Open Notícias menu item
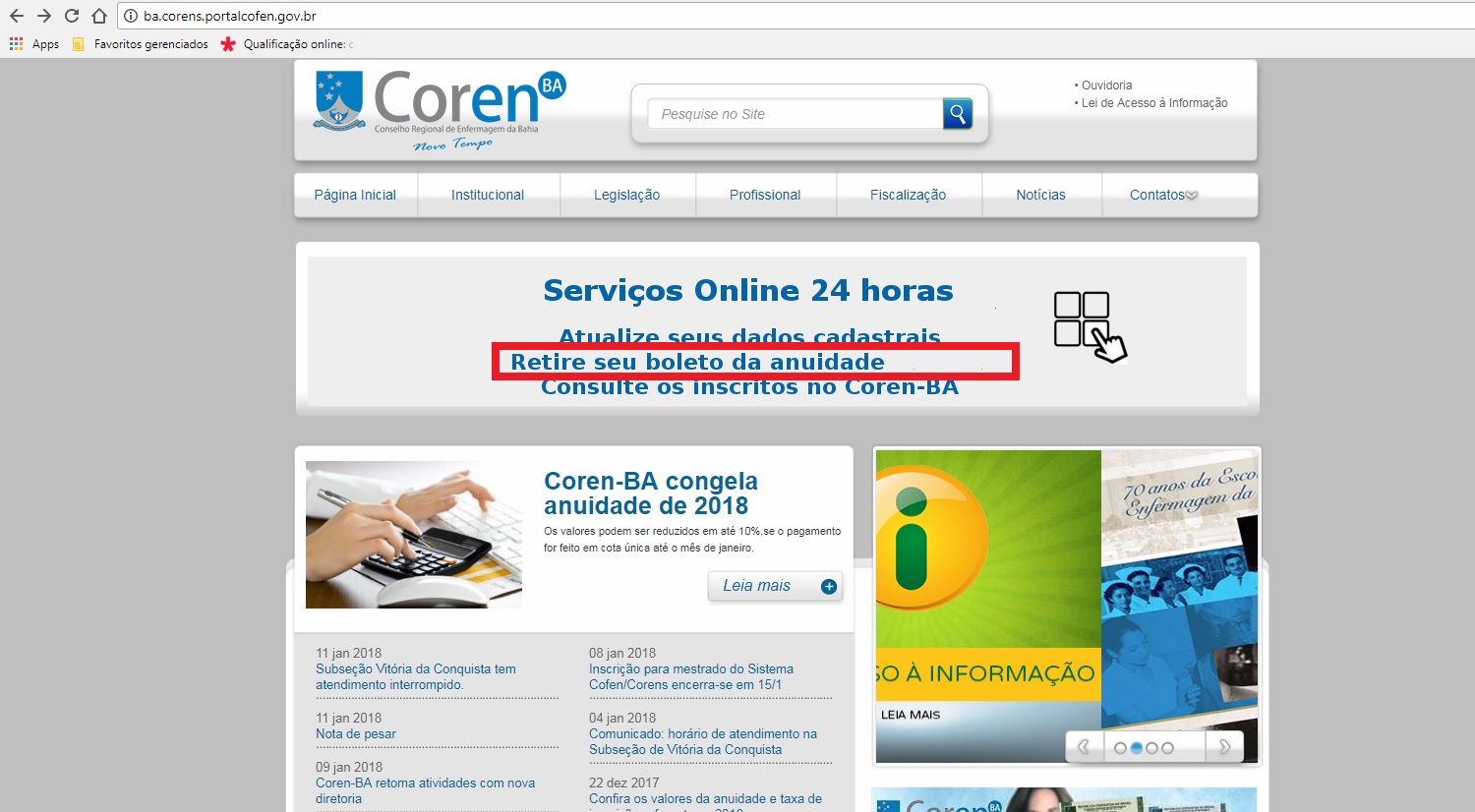1475x812 pixels. [x=1040, y=195]
